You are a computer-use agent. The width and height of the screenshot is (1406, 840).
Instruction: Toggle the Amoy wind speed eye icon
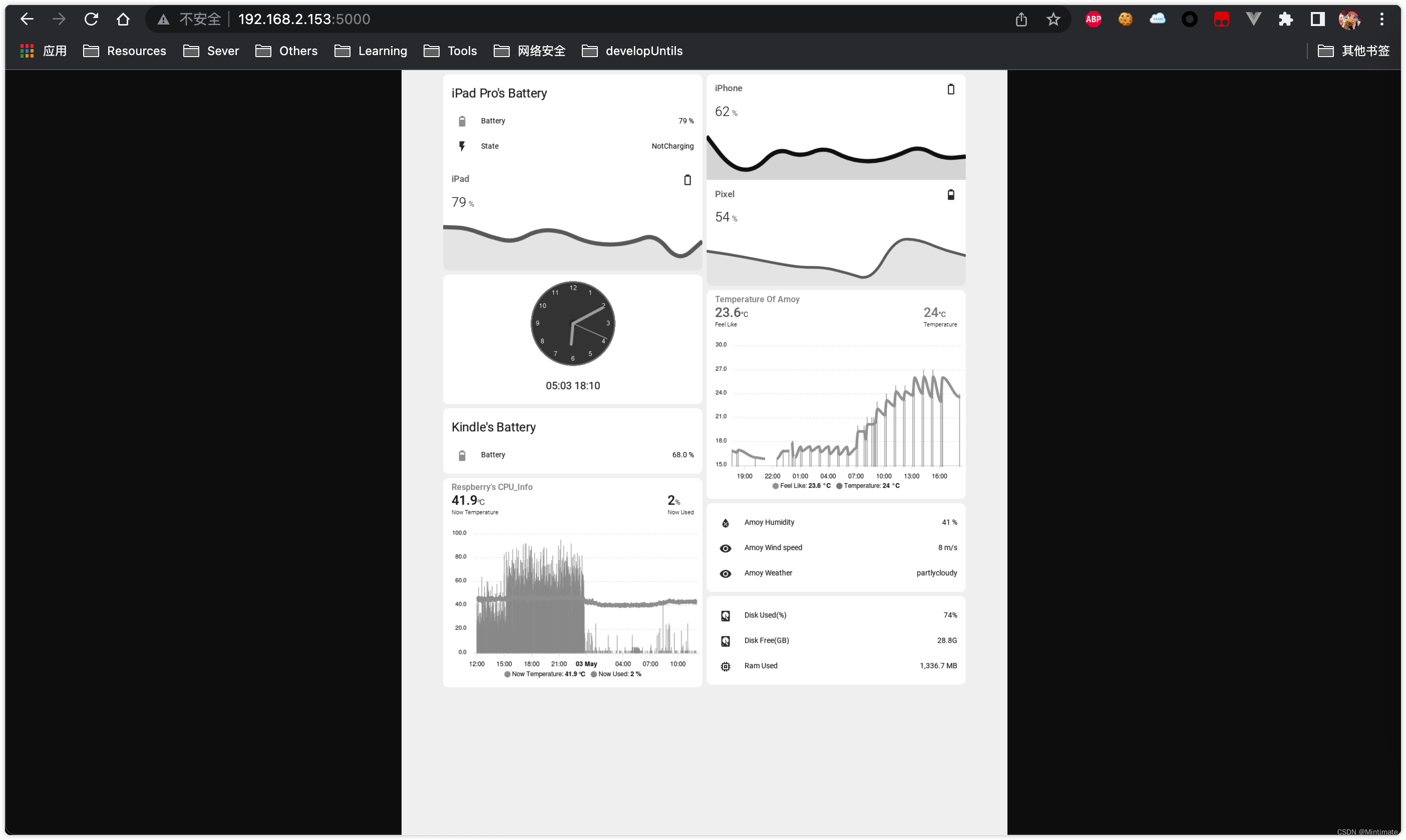[725, 547]
